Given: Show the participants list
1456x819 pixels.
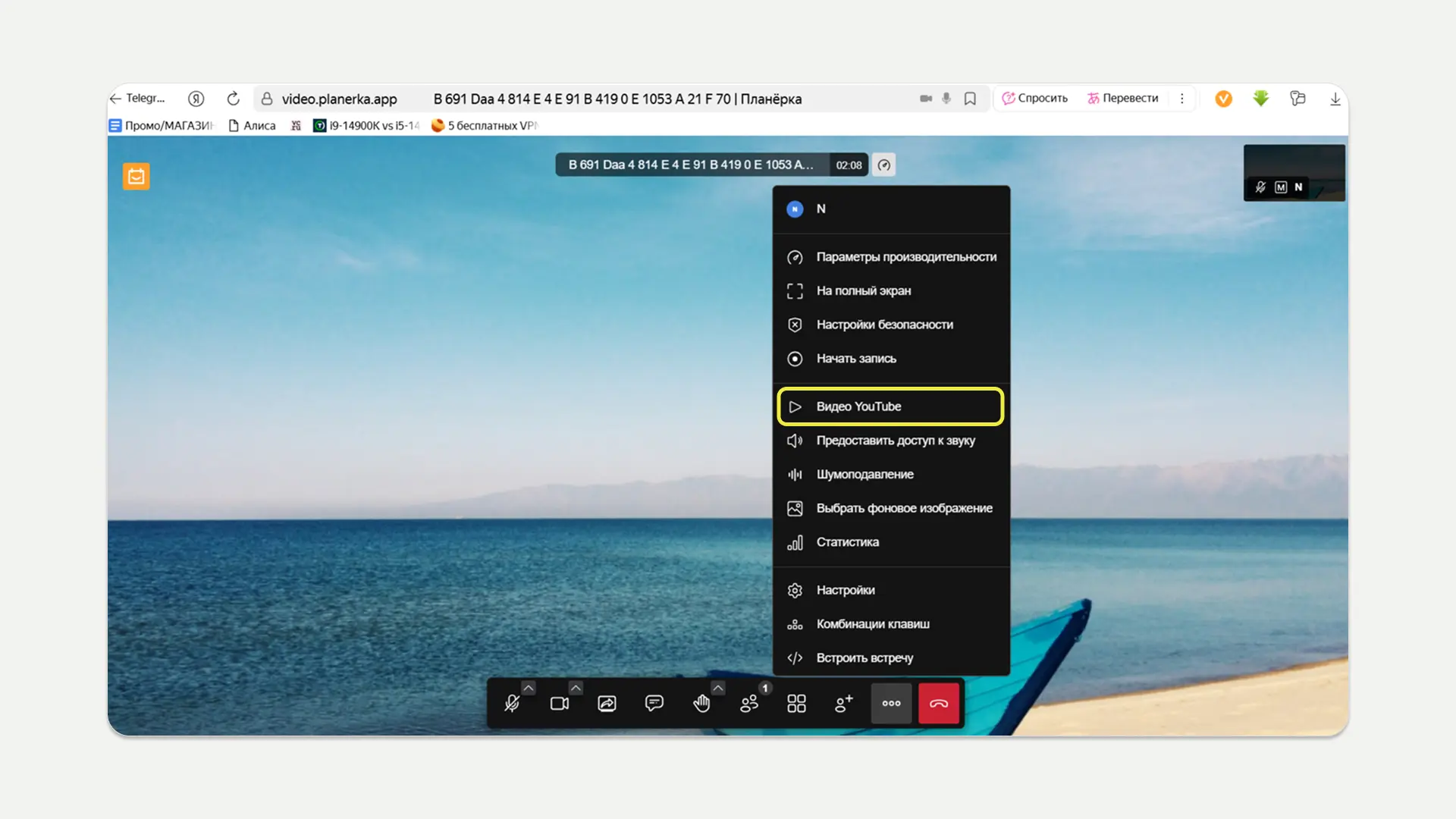Looking at the screenshot, I should click(x=749, y=704).
